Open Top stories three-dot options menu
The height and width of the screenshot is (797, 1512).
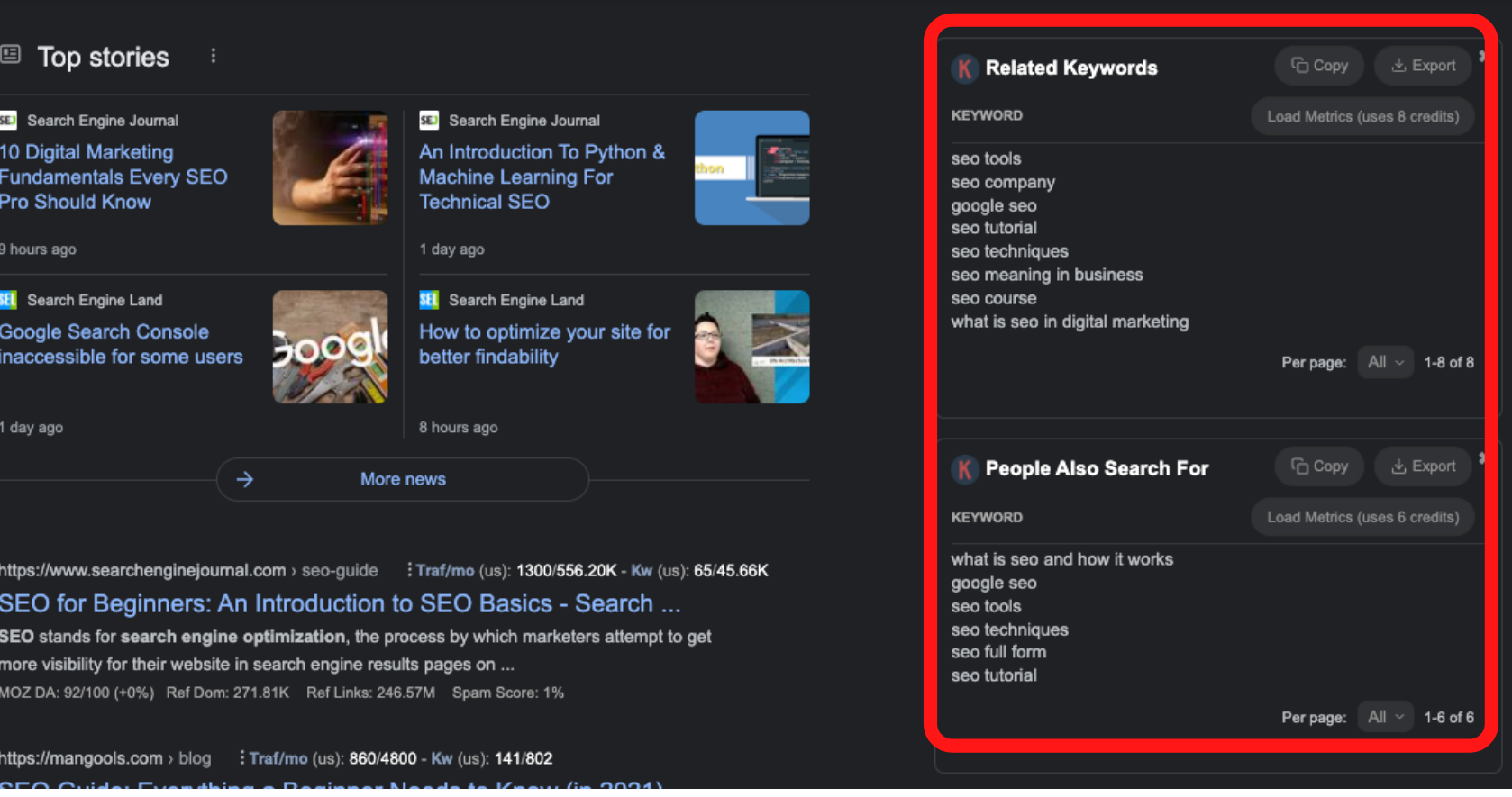click(214, 56)
